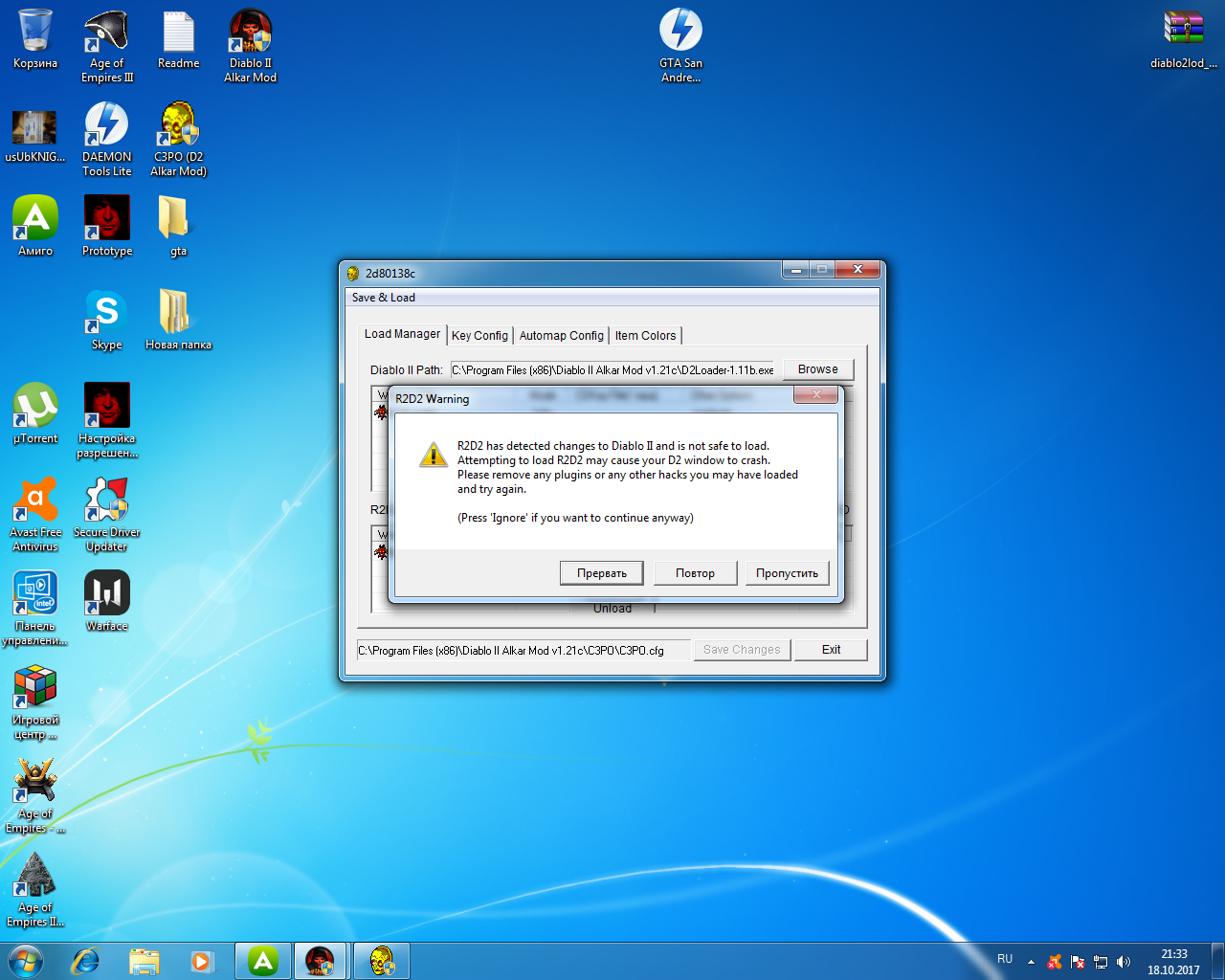Open the diablo2lod archive on the desktop
Image resolution: width=1225 pixels, height=980 pixels.
tap(1184, 40)
